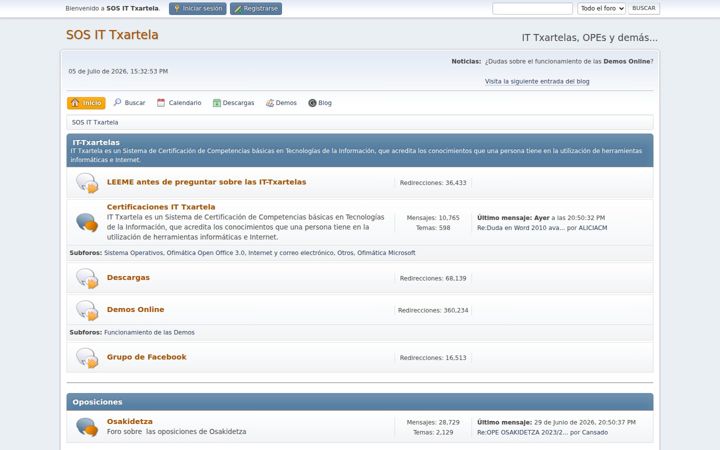
Task: Click the Demos menu icon
Action: point(270,103)
